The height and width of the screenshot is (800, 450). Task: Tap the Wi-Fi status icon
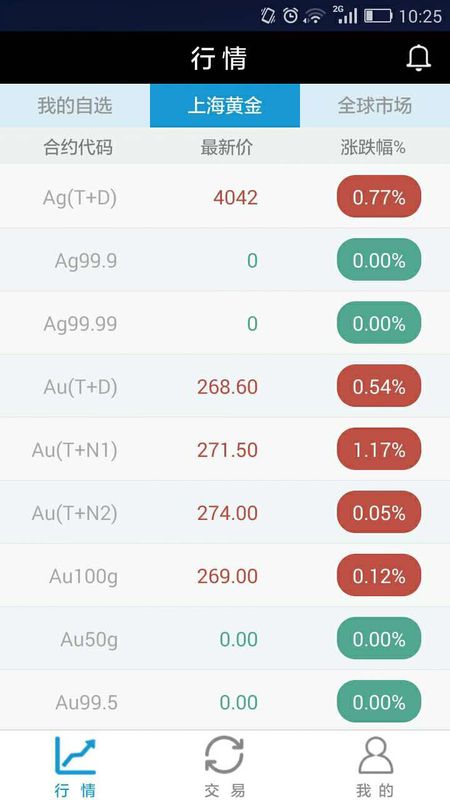point(314,16)
